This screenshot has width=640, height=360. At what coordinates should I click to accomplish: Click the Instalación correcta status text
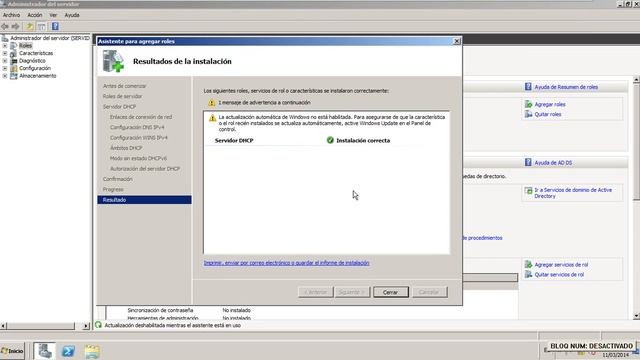coord(363,140)
